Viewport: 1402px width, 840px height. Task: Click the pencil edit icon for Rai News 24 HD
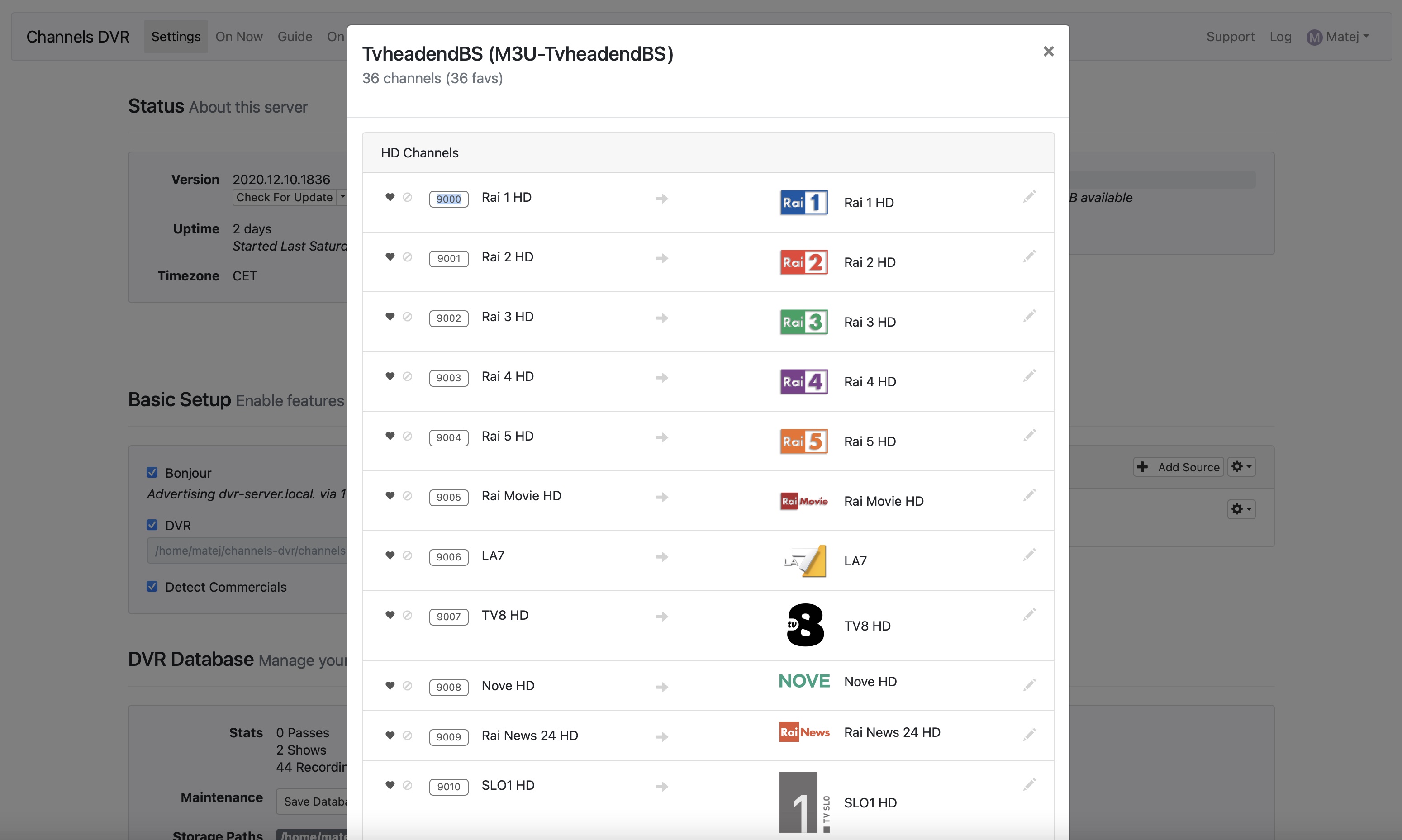[1029, 734]
